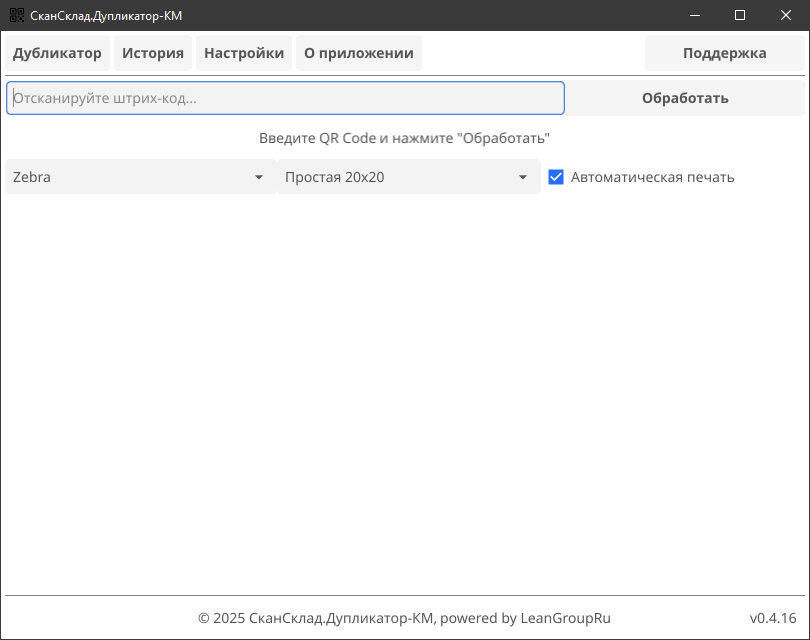Close the СканСклад.Дупликатор-КМ window
810x640 pixels.
(x=786, y=15)
